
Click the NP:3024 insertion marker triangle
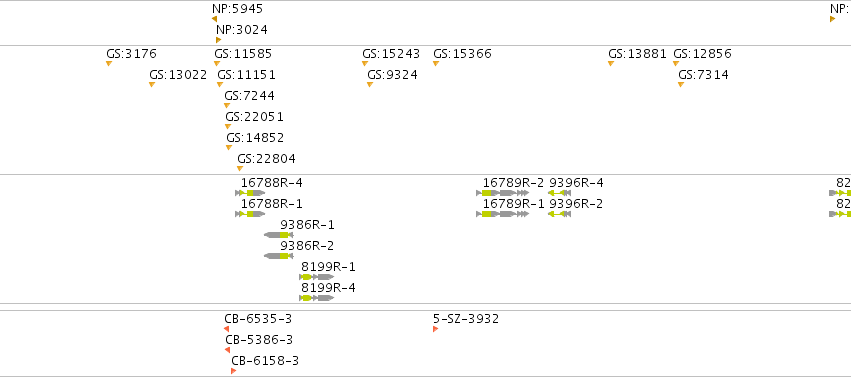[x=219, y=40]
